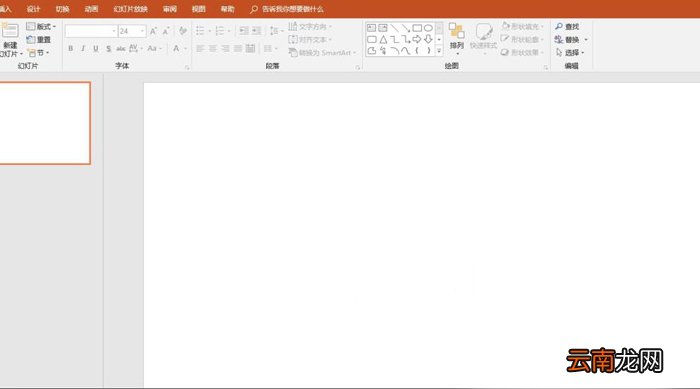Select the triangle shape
The width and height of the screenshot is (700, 389).
(x=383, y=39)
